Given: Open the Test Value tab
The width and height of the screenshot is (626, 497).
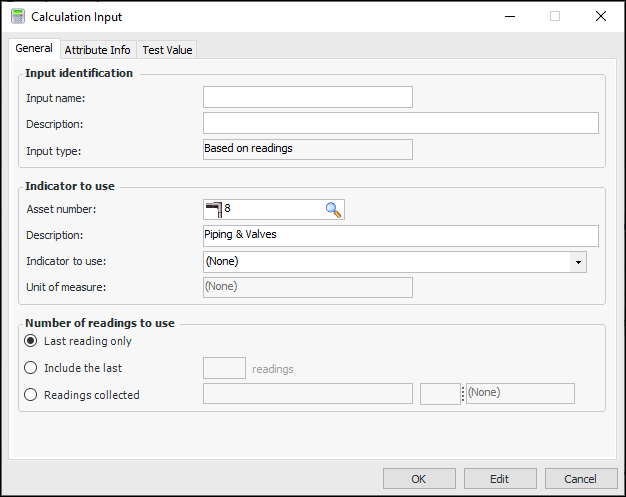Looking at the screenshot, I should pyautogui.click(x=167, y=50).
